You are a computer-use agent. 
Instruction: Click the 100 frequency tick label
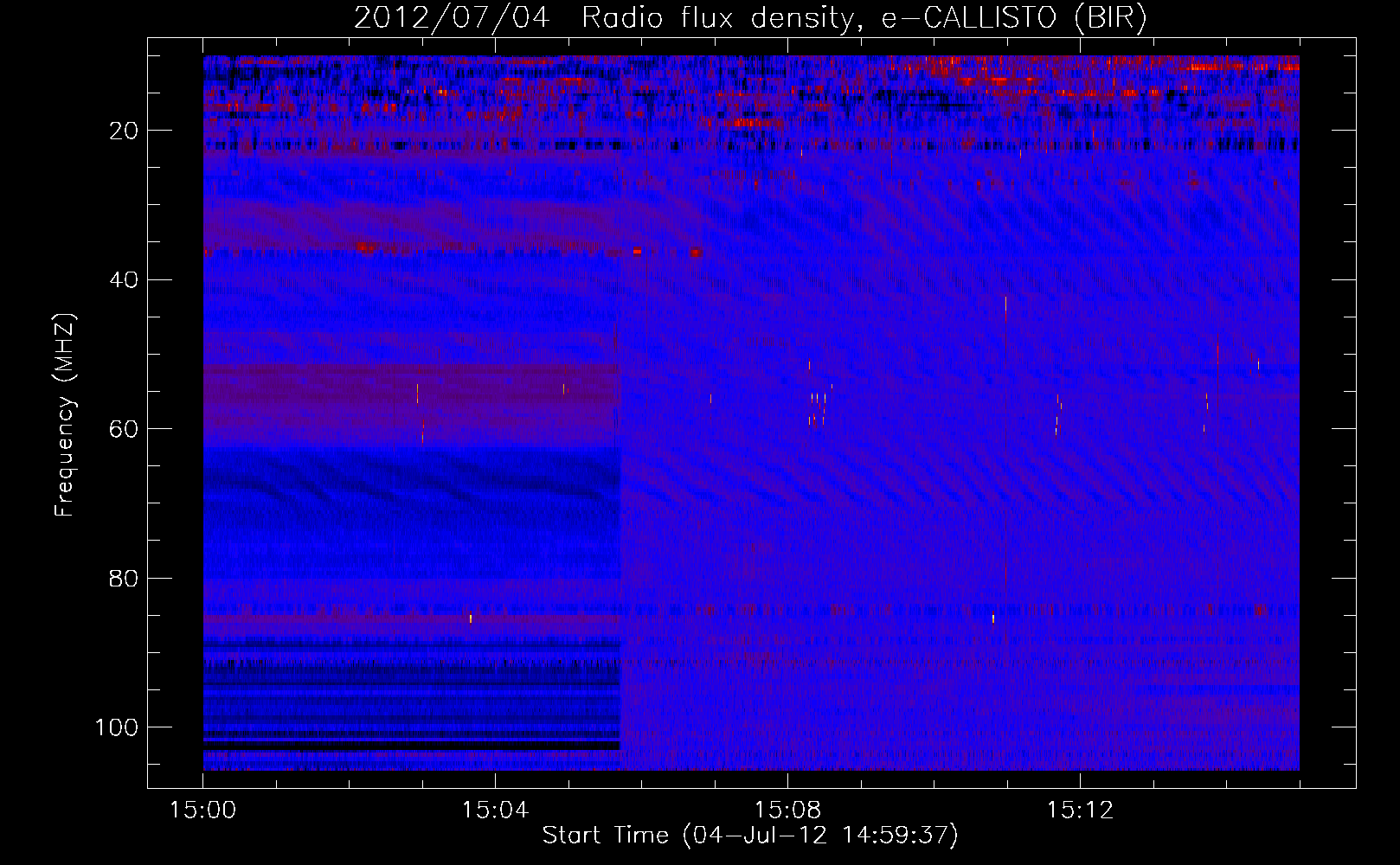(x=117, y=727)
